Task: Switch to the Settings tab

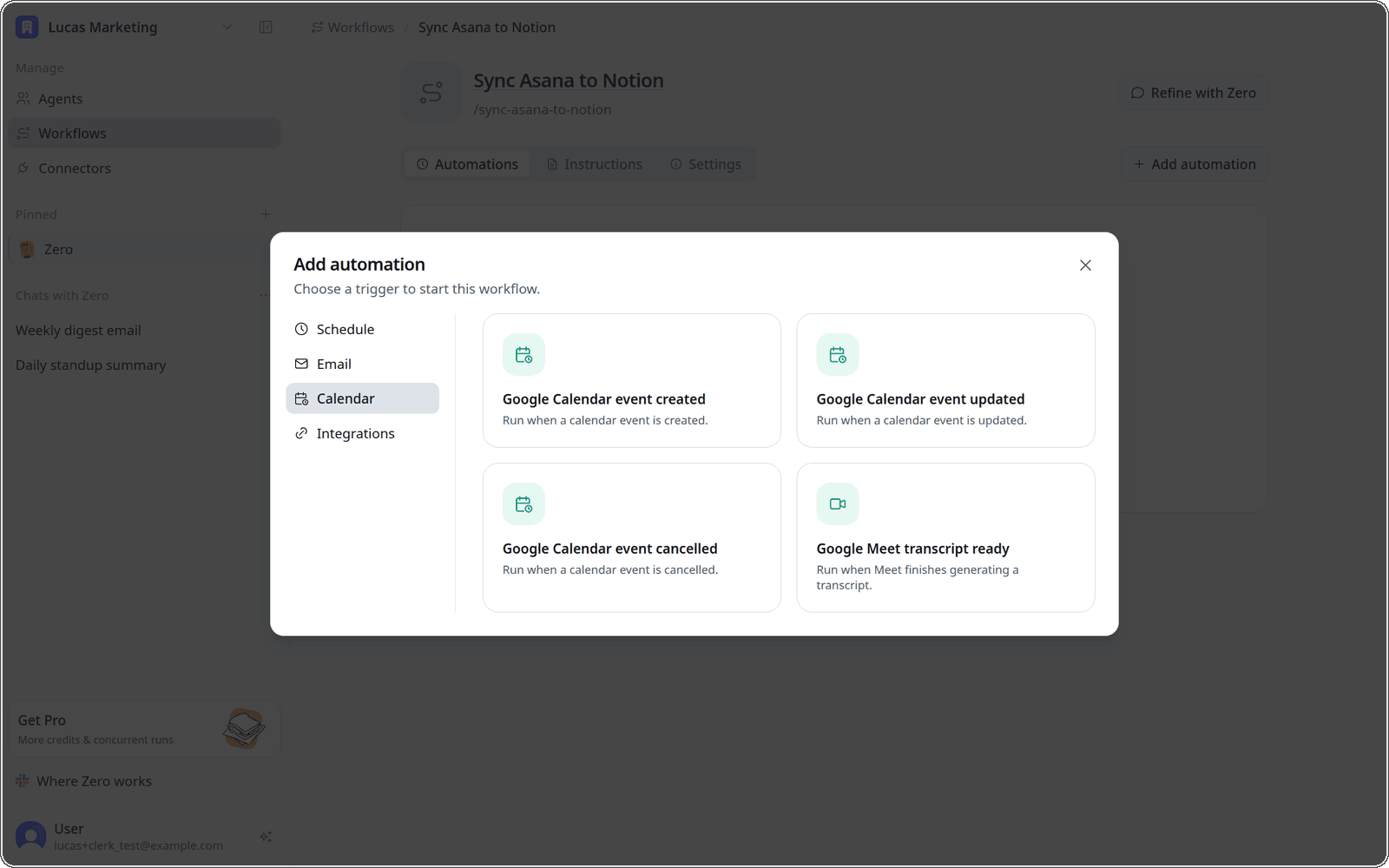Action: [x=706, y=164]
